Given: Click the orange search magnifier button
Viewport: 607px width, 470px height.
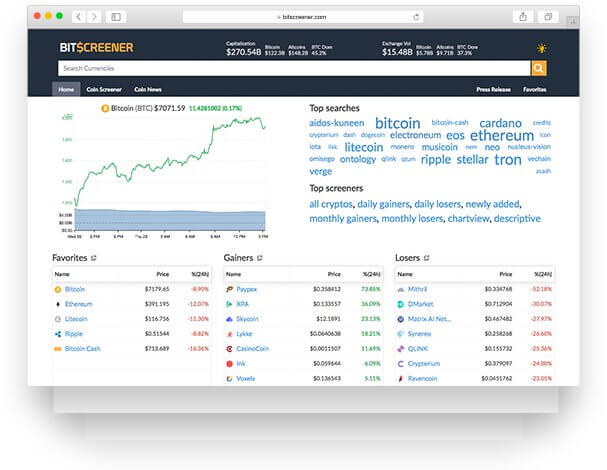Looking at the screenshot, I should click(x=538, y=69).
